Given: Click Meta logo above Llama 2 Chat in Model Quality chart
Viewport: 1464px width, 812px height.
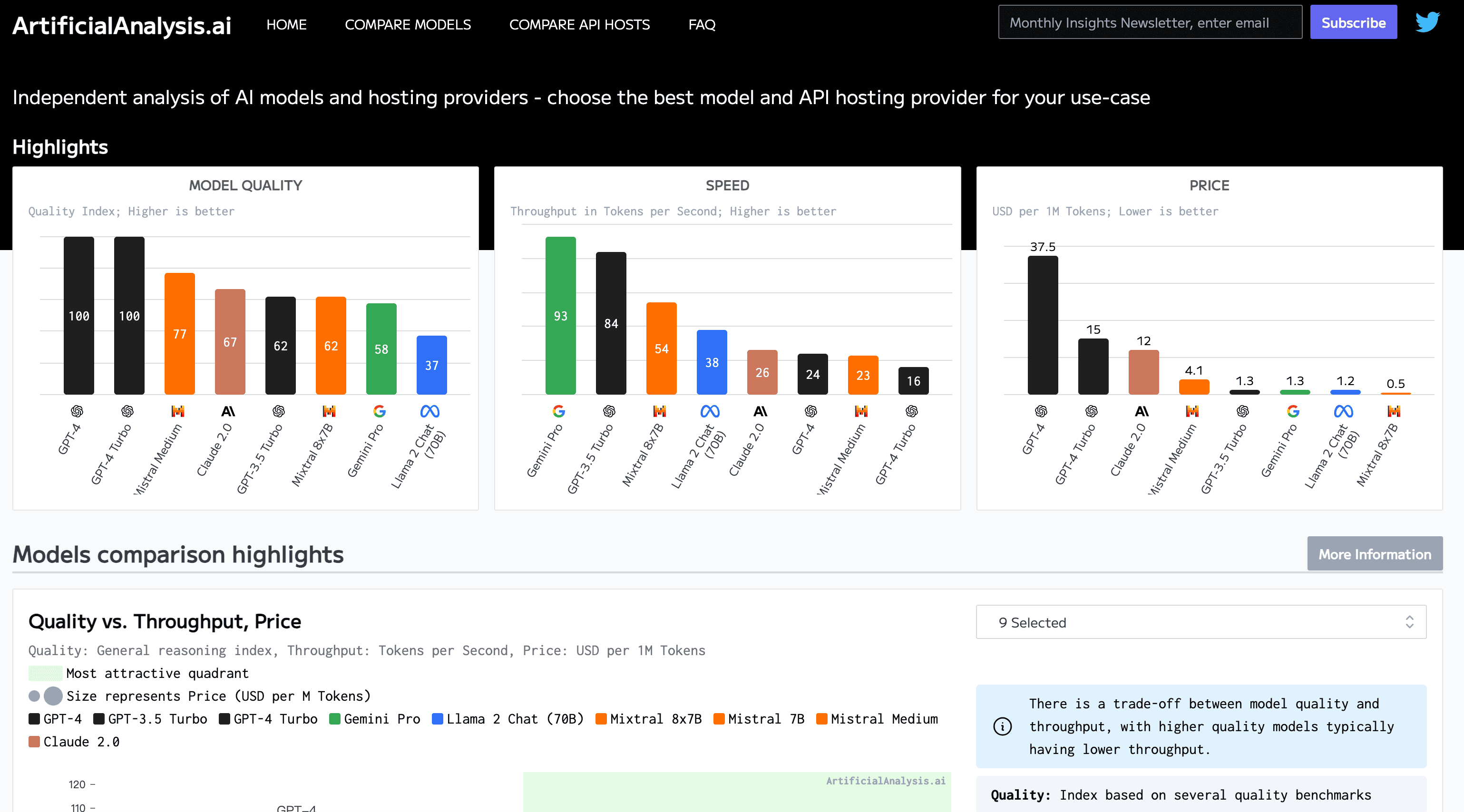Looking at the screenshot, I should click(x=429, y=411).
